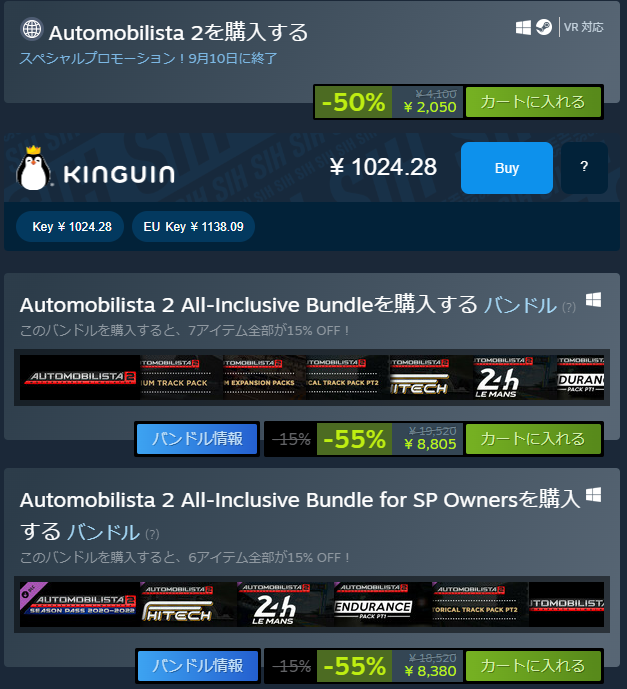Click the Windows icon on the All-Inclusive Bundle
The width and height of the screenshot is (627, 689).
tap(593, 300)
